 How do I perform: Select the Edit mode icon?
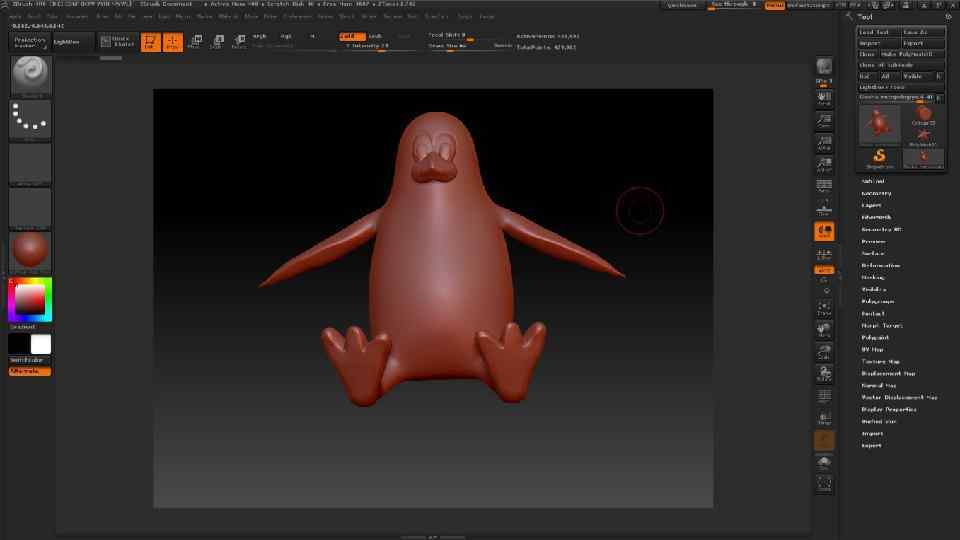coord(149,42)
